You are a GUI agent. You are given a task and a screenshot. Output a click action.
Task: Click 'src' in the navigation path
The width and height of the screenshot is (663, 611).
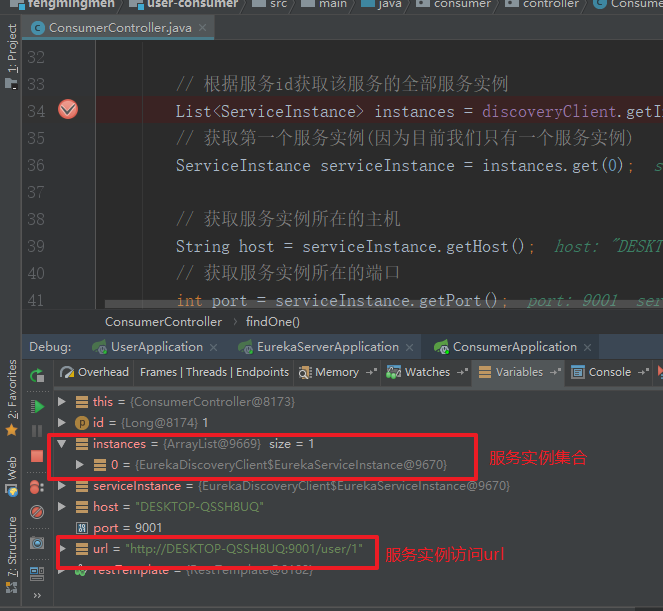coord(271,4)
